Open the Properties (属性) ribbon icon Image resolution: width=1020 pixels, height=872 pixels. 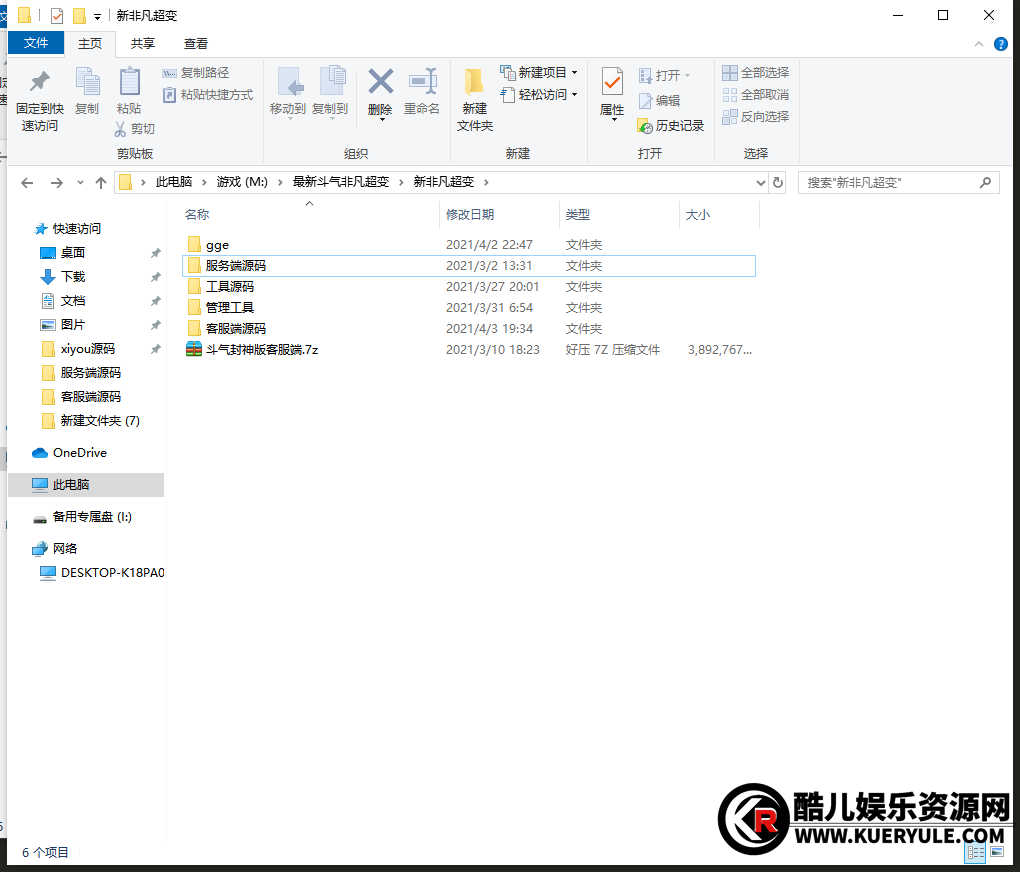[612, 91]
